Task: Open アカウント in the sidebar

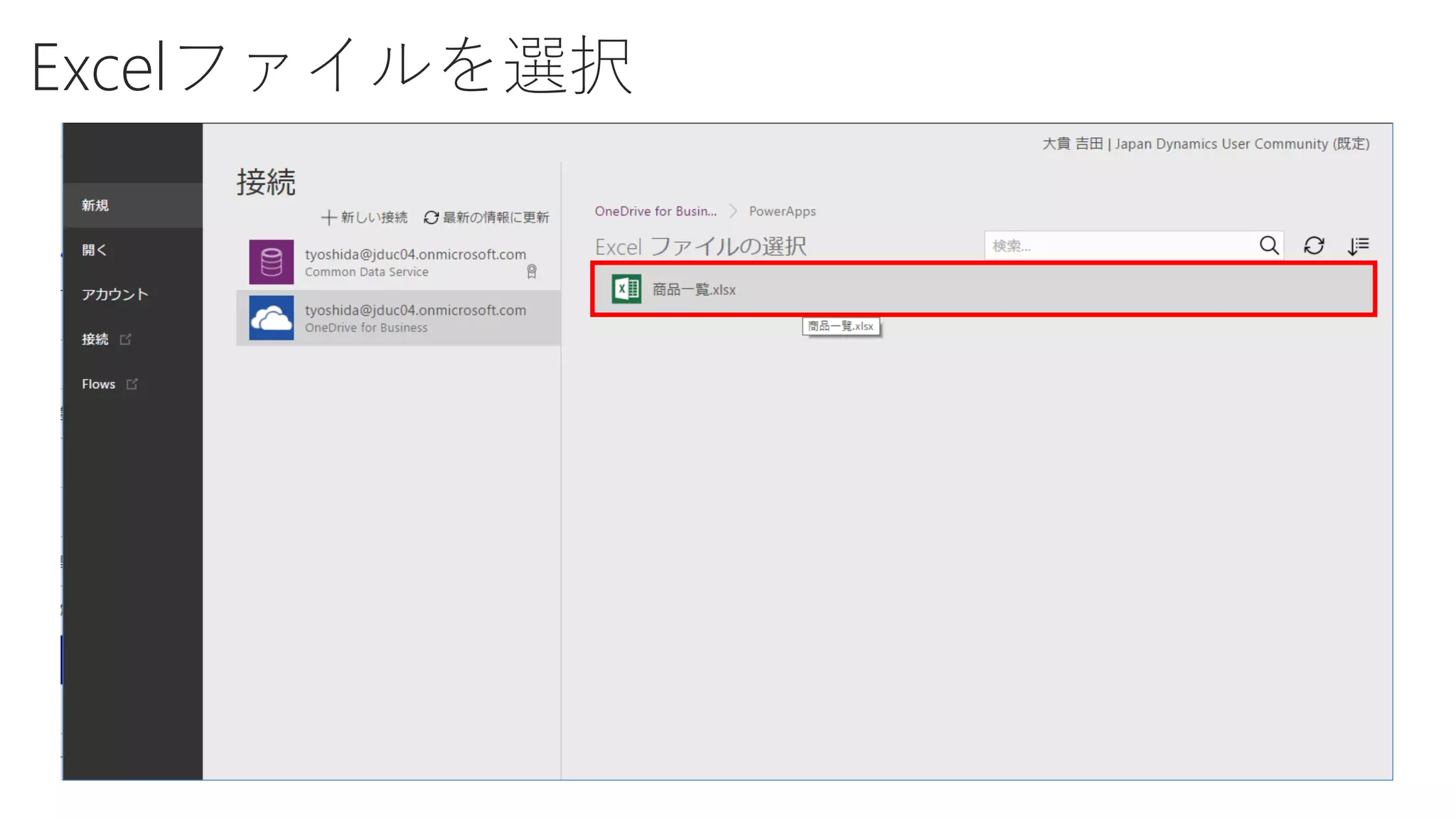Action: point(132,294)
